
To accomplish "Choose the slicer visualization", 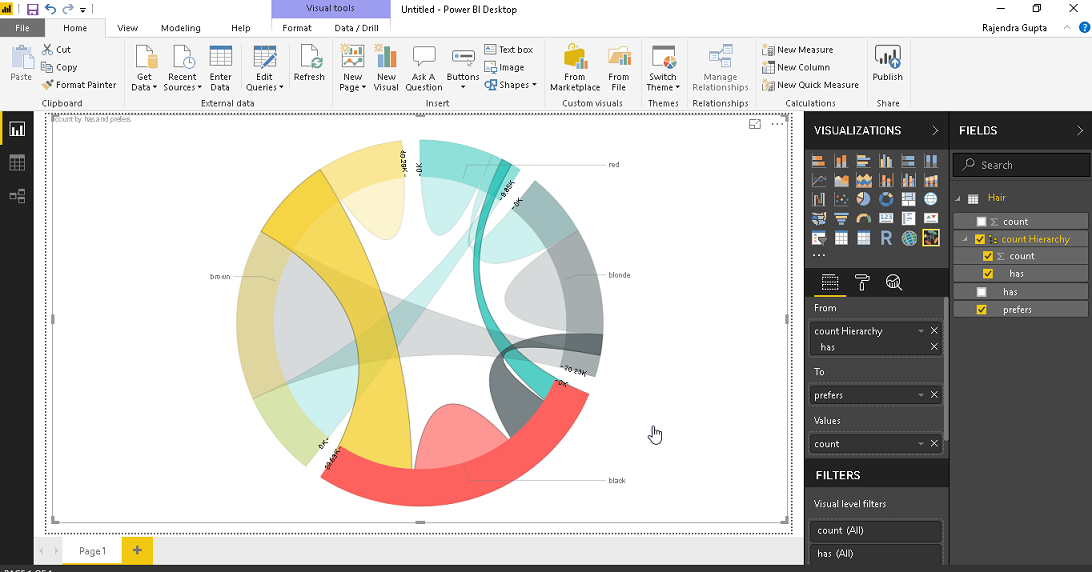I will pyautogui.click(x=819, y=238).
